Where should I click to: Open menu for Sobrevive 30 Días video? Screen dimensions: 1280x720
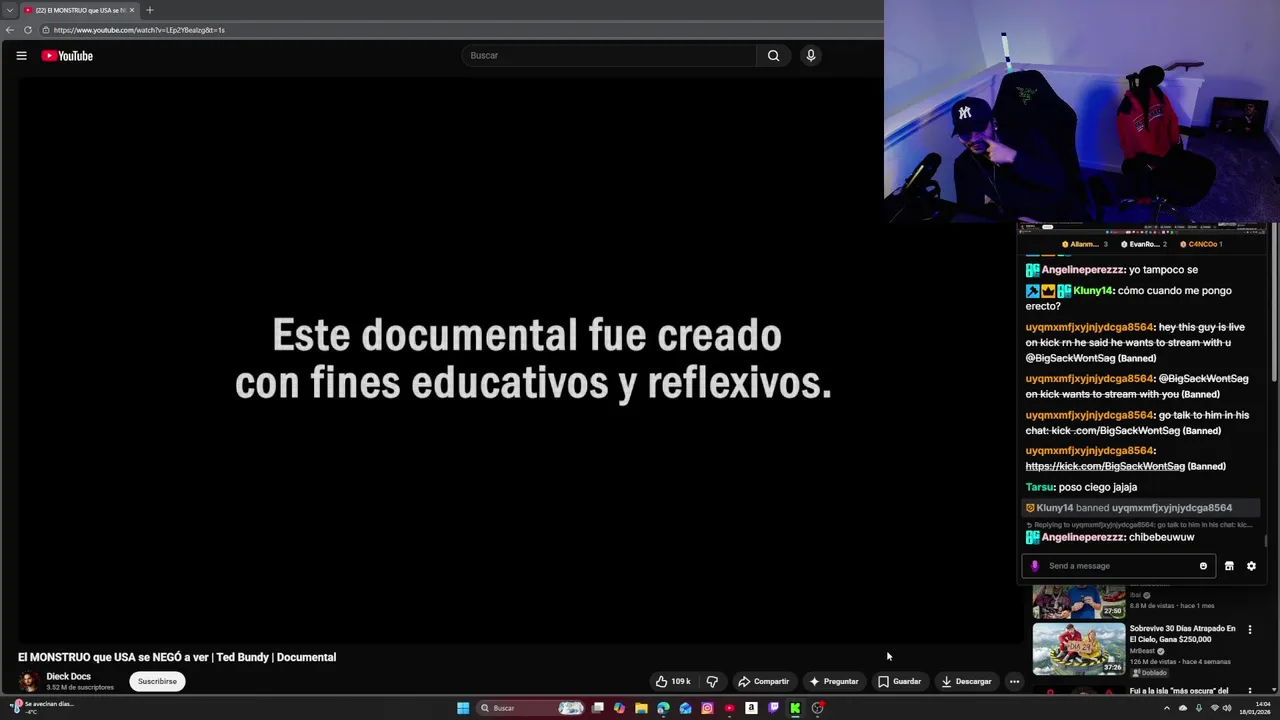pyautogui.click(x=1249, y=630)
